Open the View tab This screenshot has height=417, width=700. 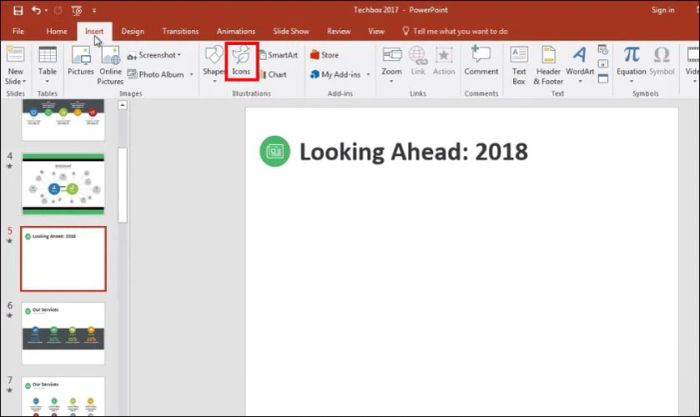[x=376, y=31]
